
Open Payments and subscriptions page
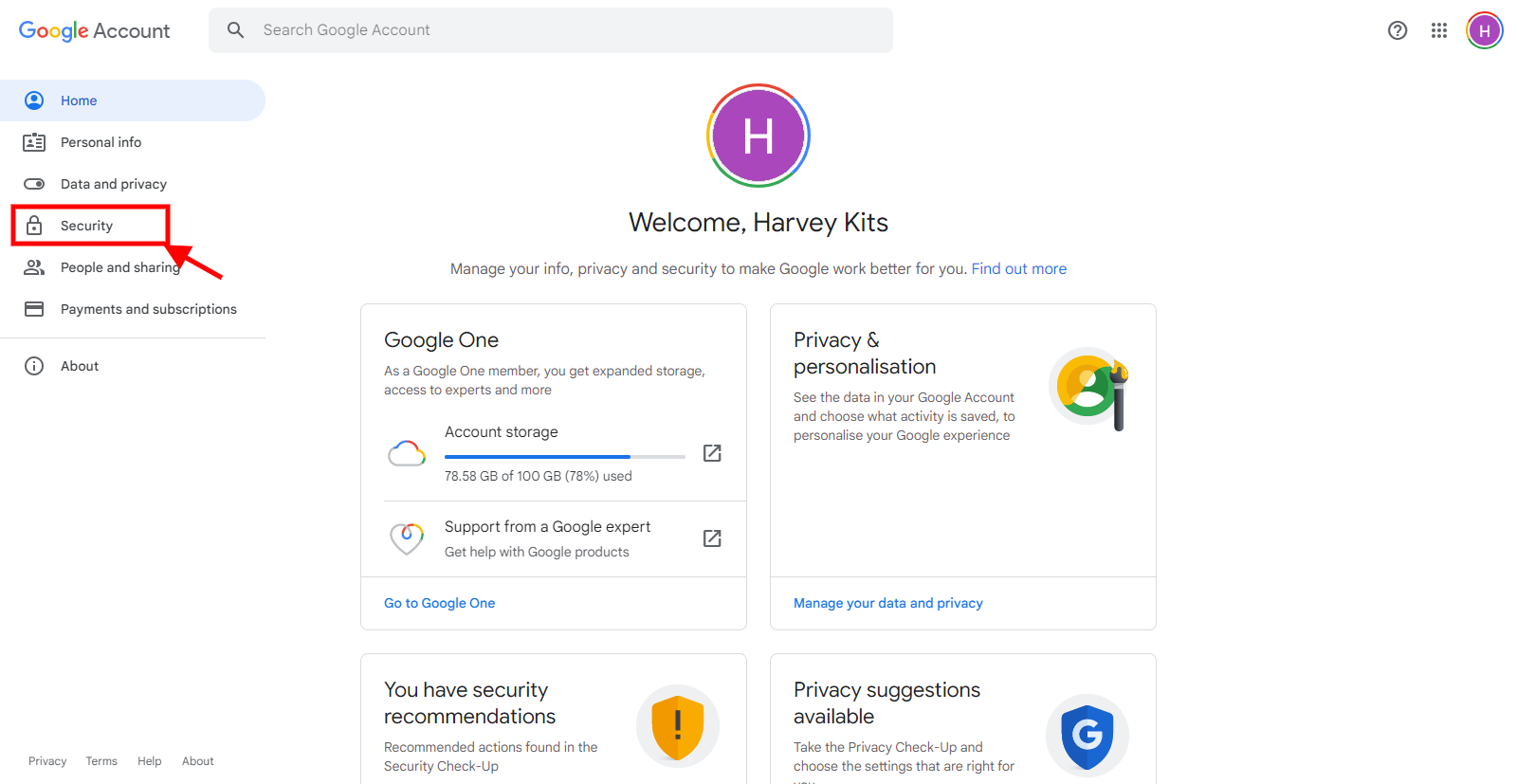pos(148,309)
